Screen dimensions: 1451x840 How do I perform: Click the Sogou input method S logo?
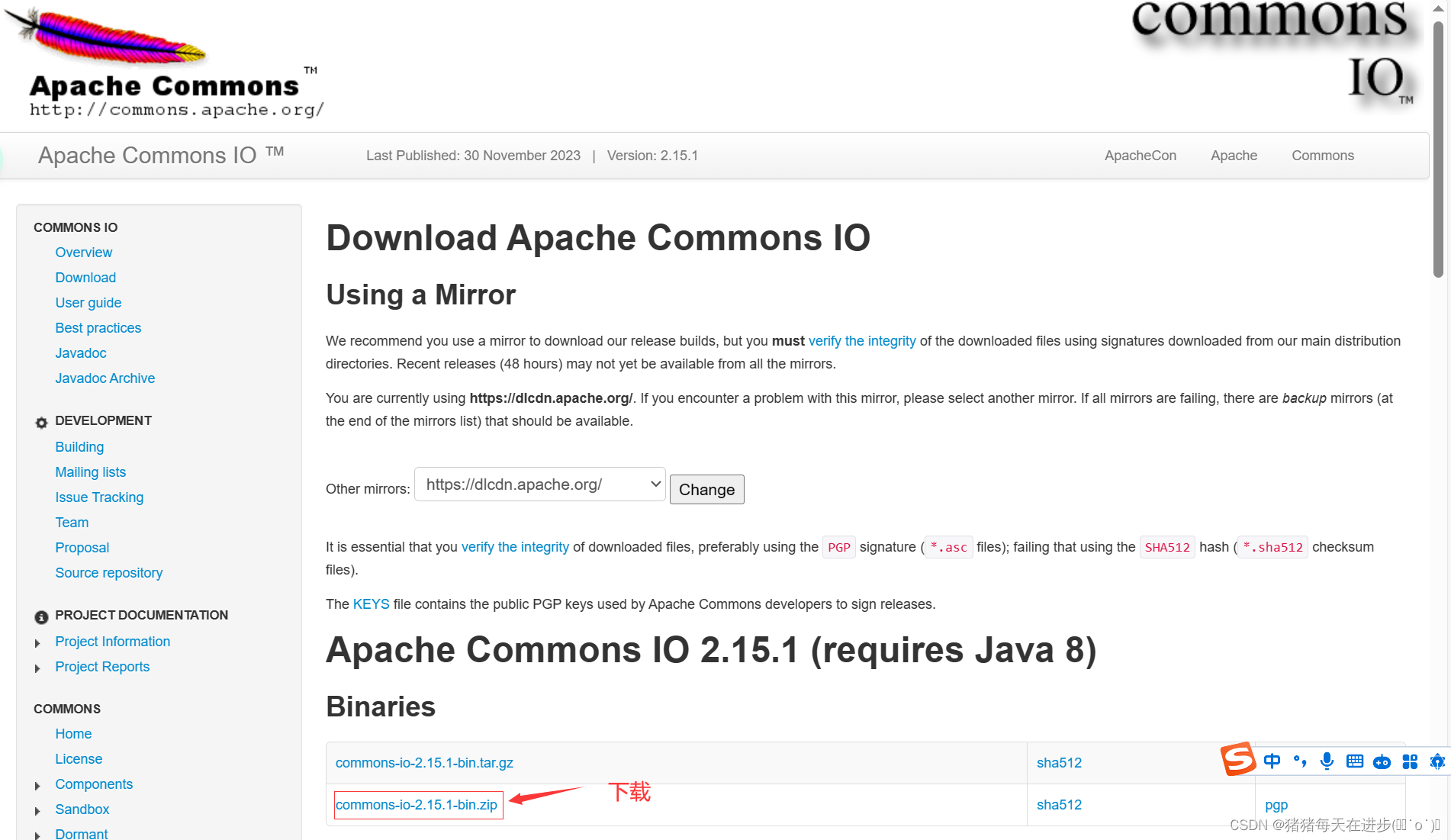point(1238,758)
